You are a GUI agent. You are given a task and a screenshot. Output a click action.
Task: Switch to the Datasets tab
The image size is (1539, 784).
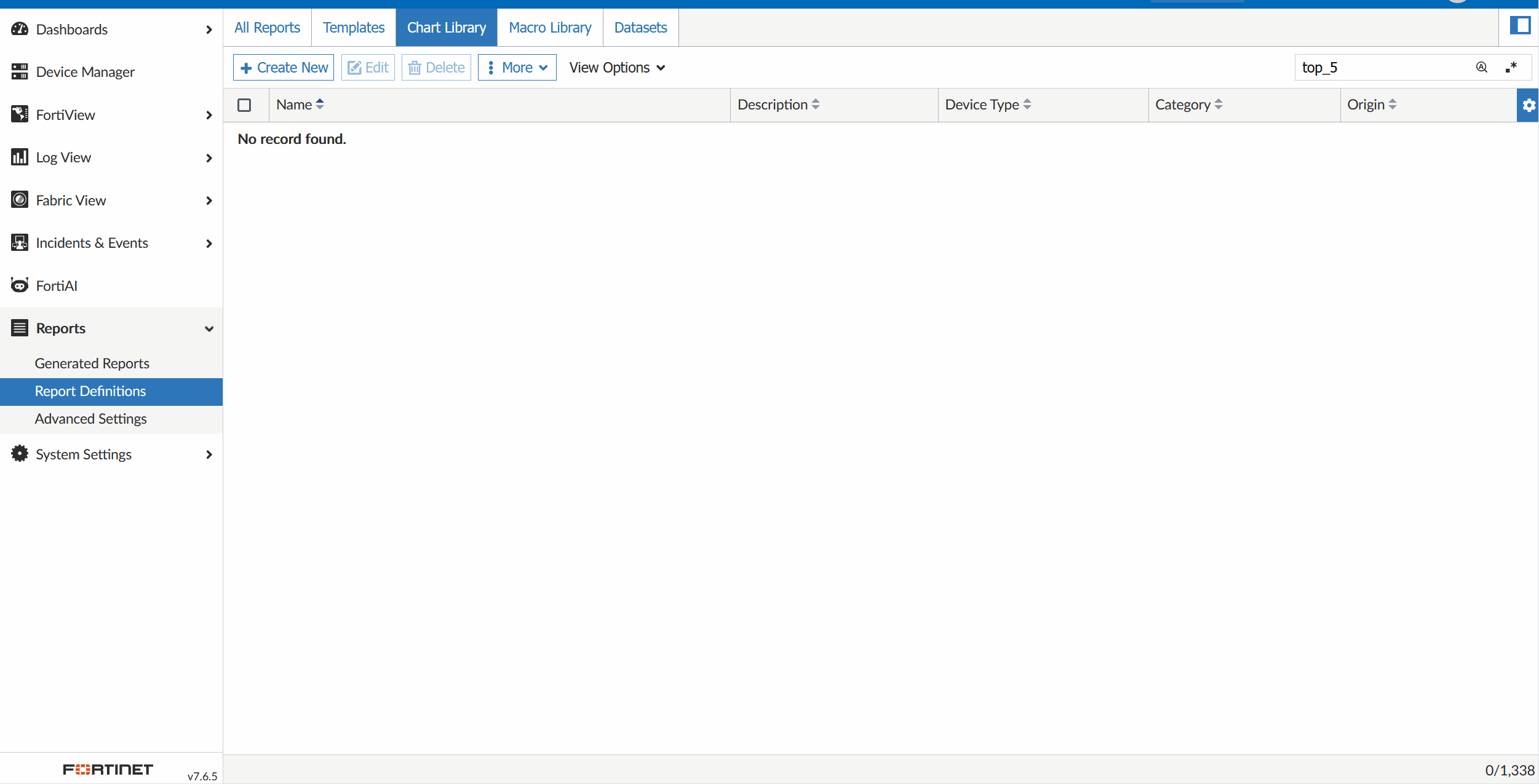coord(640,28)
